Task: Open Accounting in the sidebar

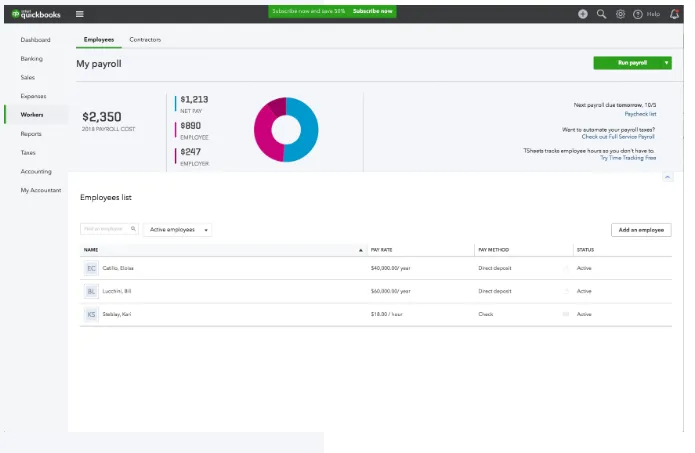Action: point(36,172)
